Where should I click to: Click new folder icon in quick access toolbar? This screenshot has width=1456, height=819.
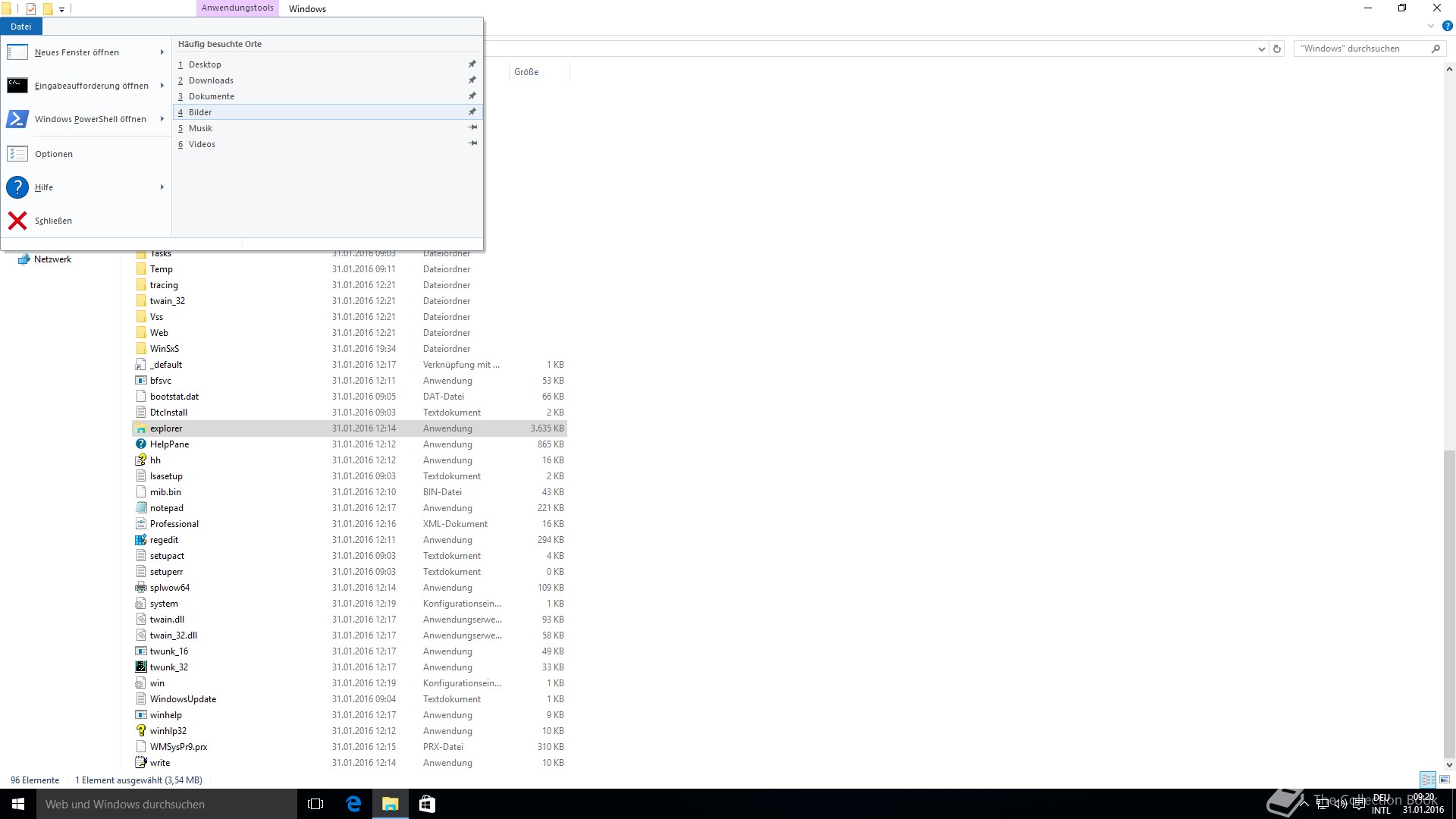coord(48,9)
